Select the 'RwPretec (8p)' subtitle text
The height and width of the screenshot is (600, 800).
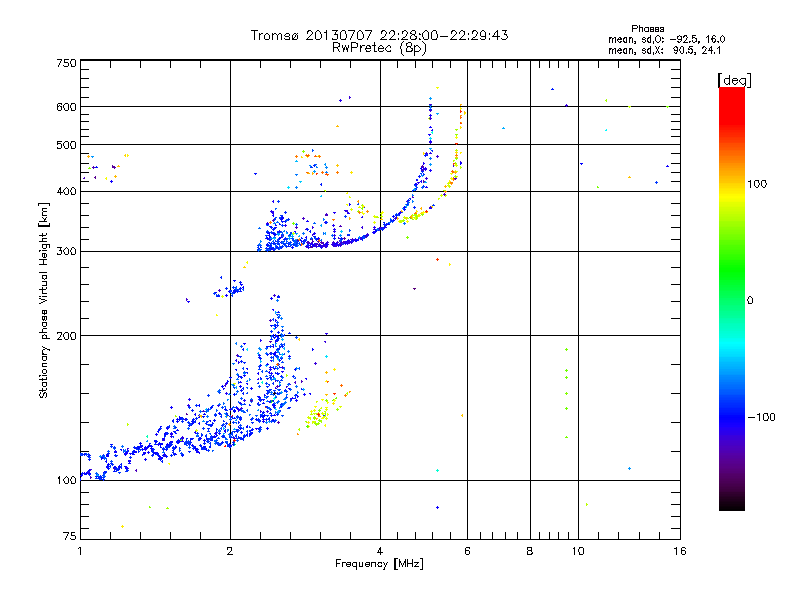point(379,48)
